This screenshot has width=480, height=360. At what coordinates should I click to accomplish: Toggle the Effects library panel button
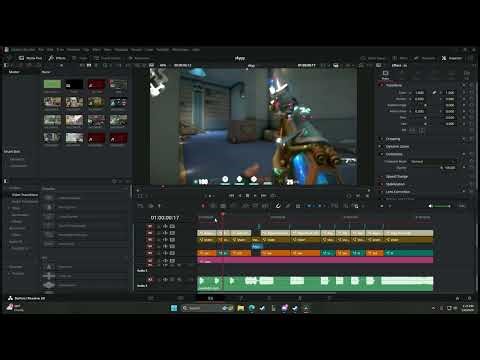click(57, 58)
